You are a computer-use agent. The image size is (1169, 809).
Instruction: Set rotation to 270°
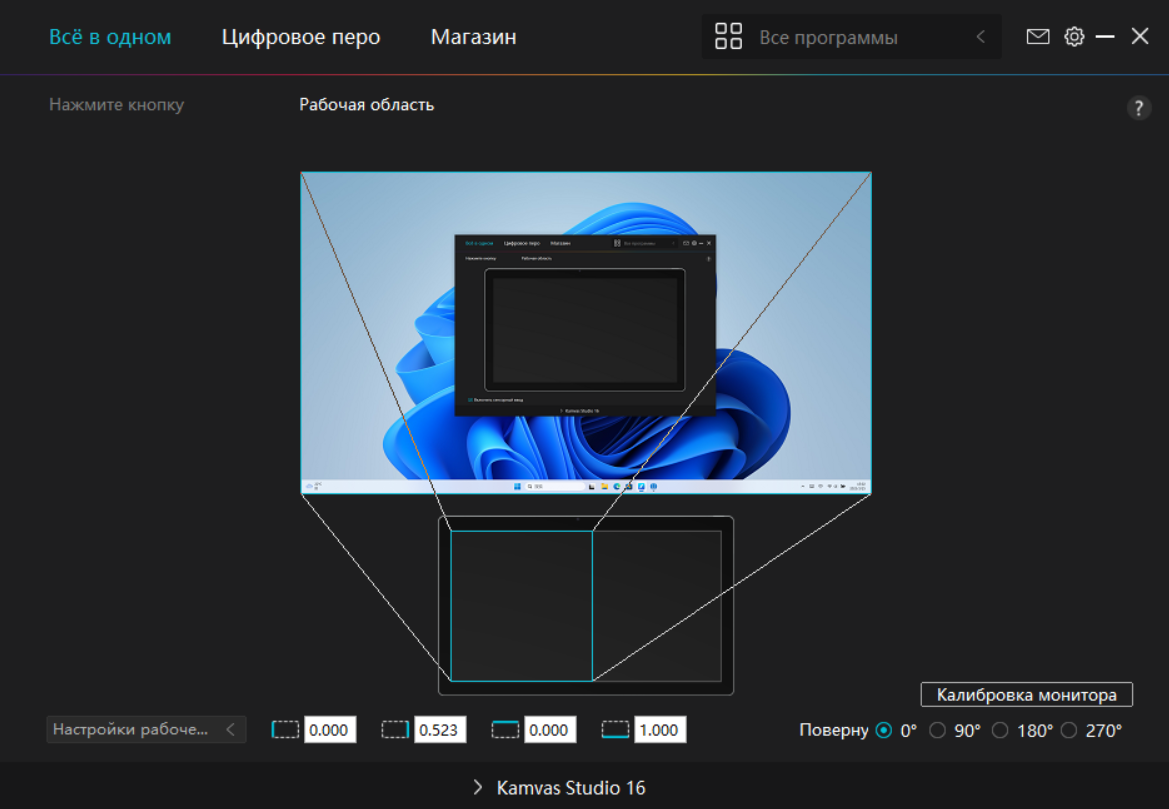(1069, 730)
